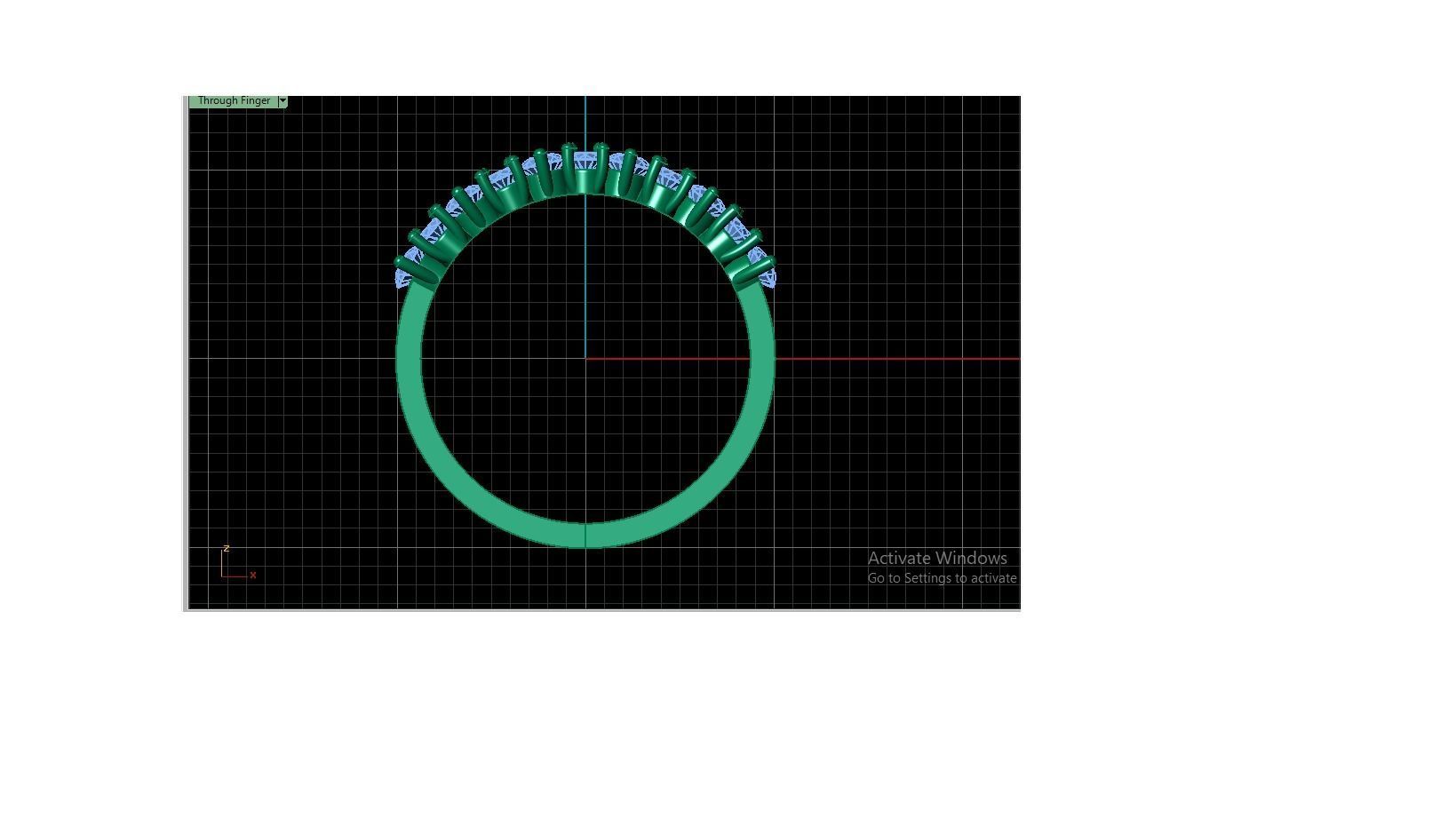Click the Through Finger viewport title
The image size is (1456, 818).
click(x=234, y=101)
